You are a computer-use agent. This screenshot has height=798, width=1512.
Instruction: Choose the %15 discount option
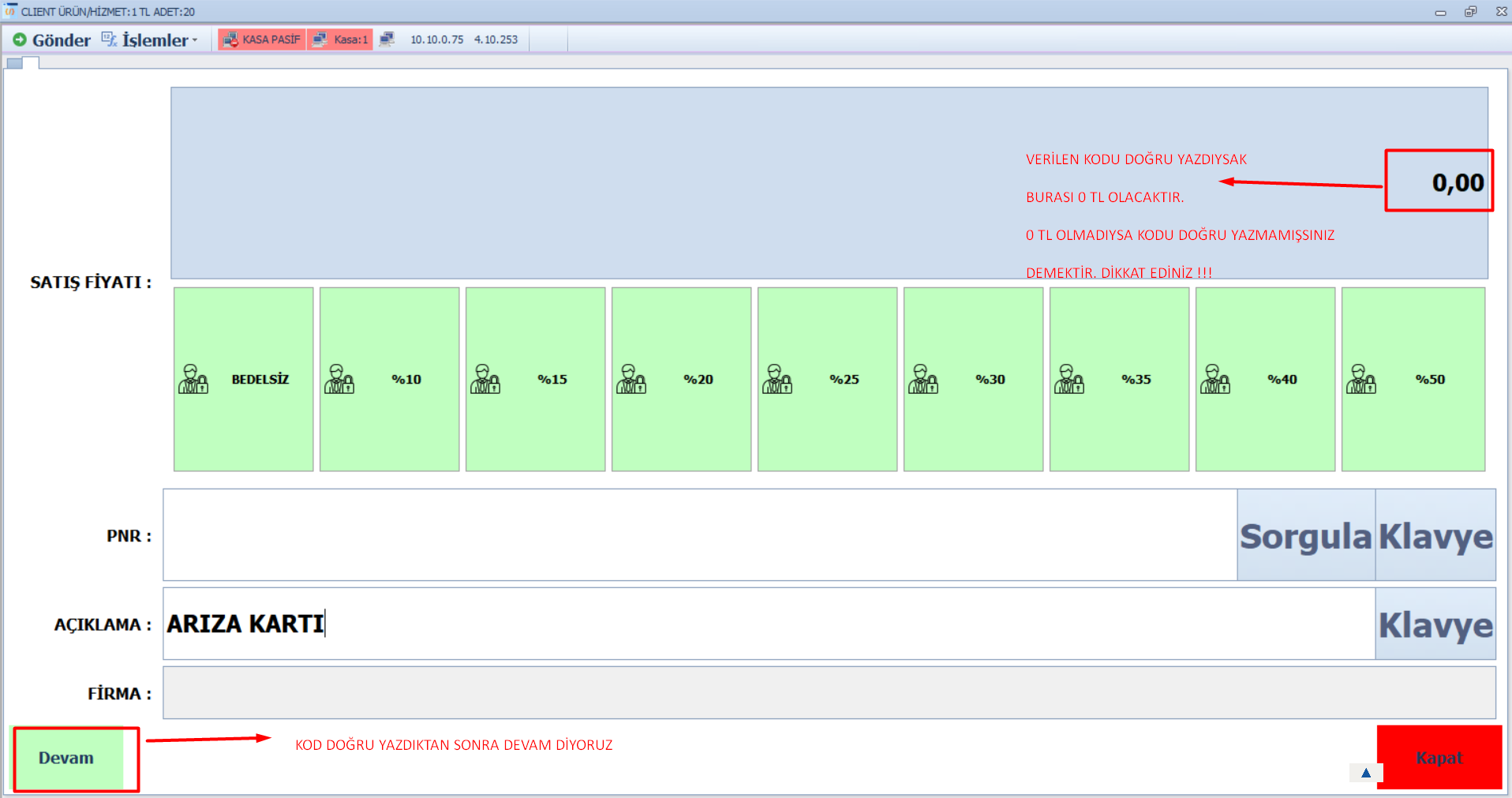[x=535, y=380]
